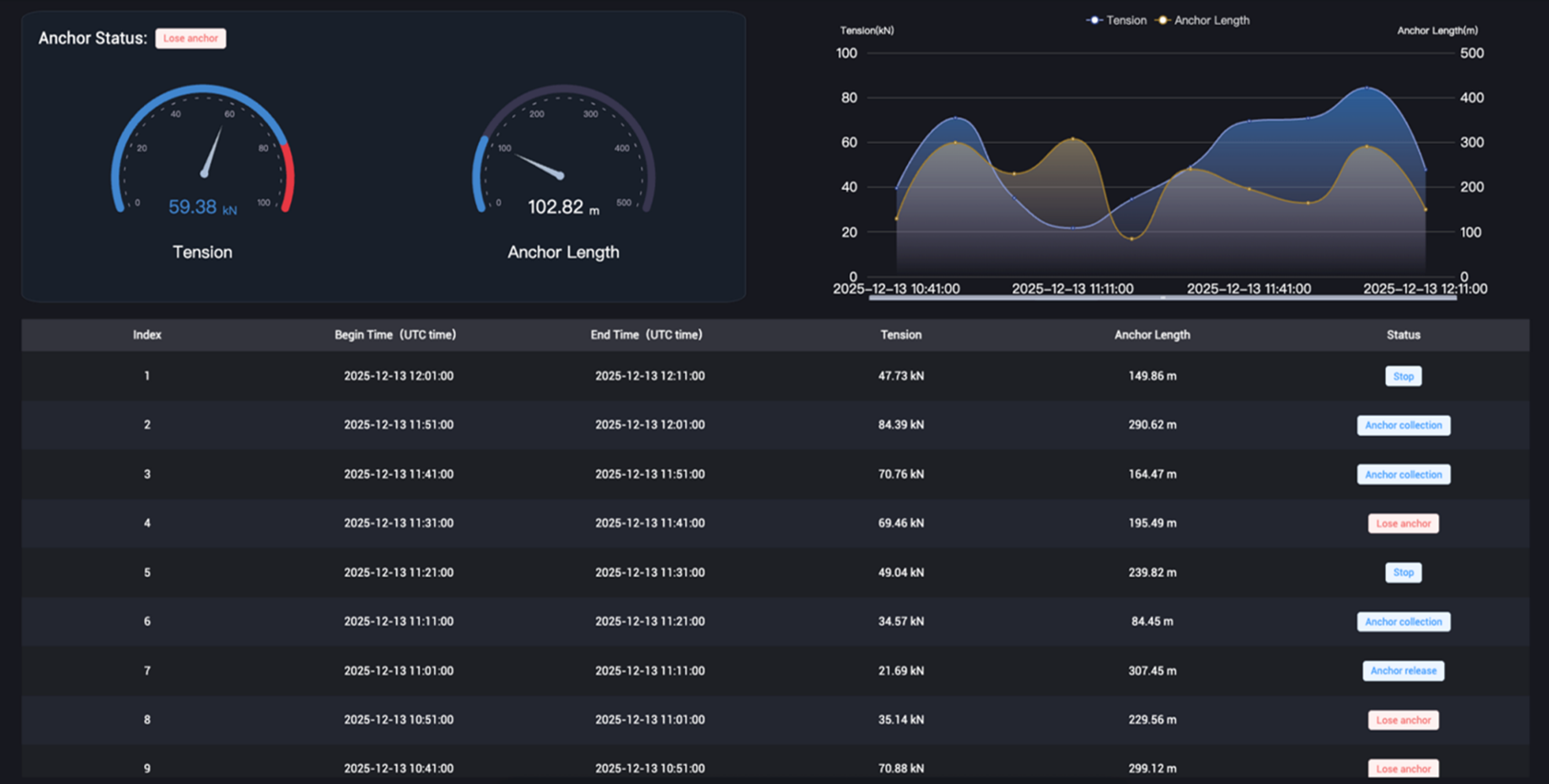Click the Status column header
The image size is (1549, 784).
coord(1403,335)
